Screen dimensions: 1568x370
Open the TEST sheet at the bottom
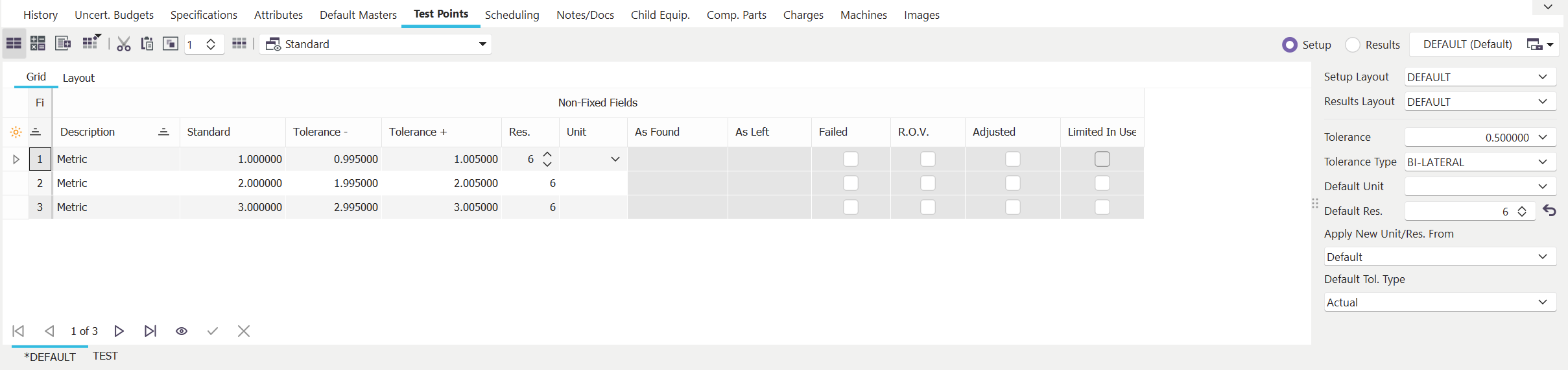click(105, 356)
